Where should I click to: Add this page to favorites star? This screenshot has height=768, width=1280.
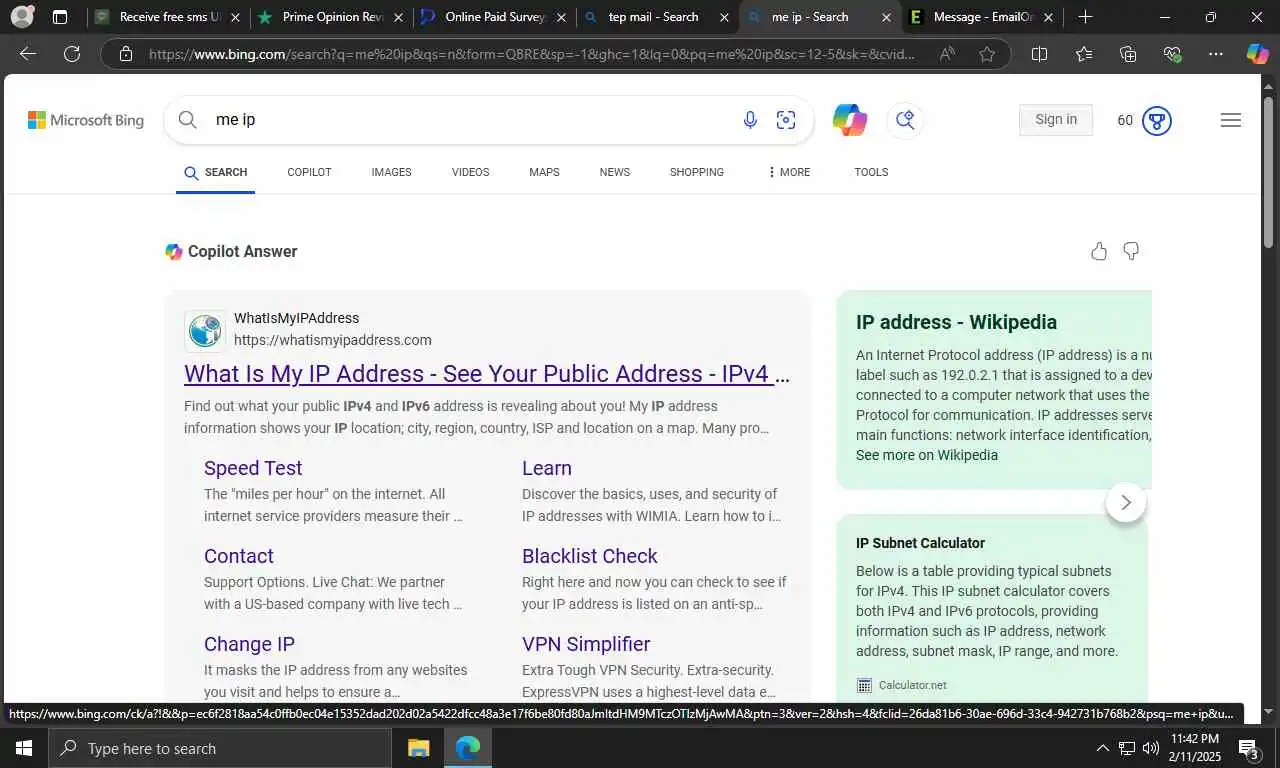(987, 54)
